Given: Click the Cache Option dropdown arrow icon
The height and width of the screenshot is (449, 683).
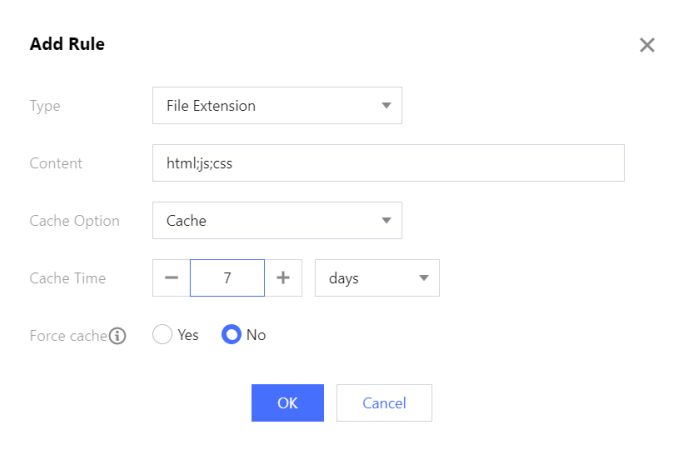Looking at the screenshot, I should [386, 220].
